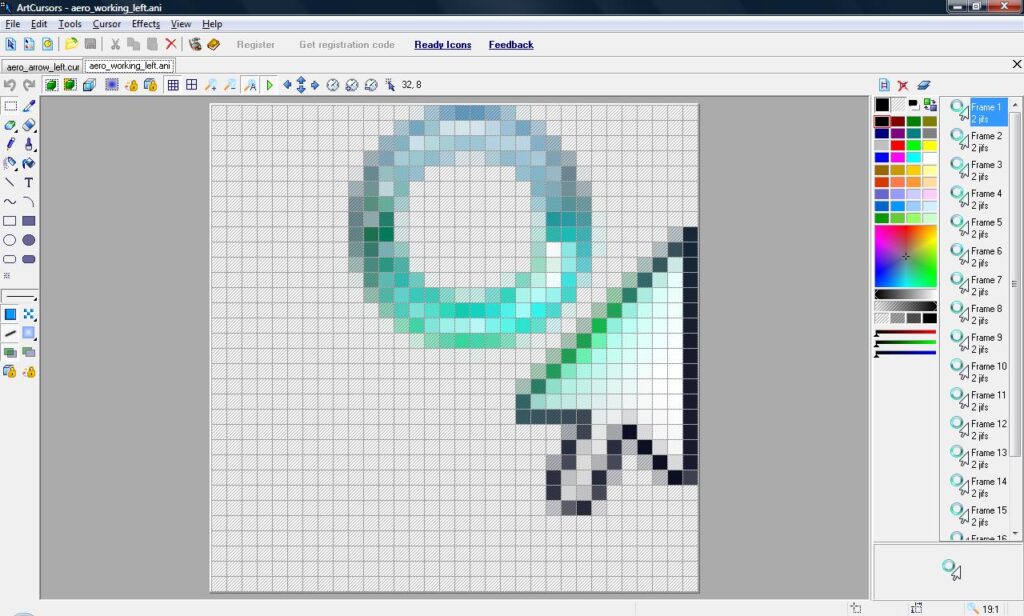Toggle the pixel grid display
The width and height of the screenshot is (1024, 616).
pyautogui.click(x=173, y=85)
